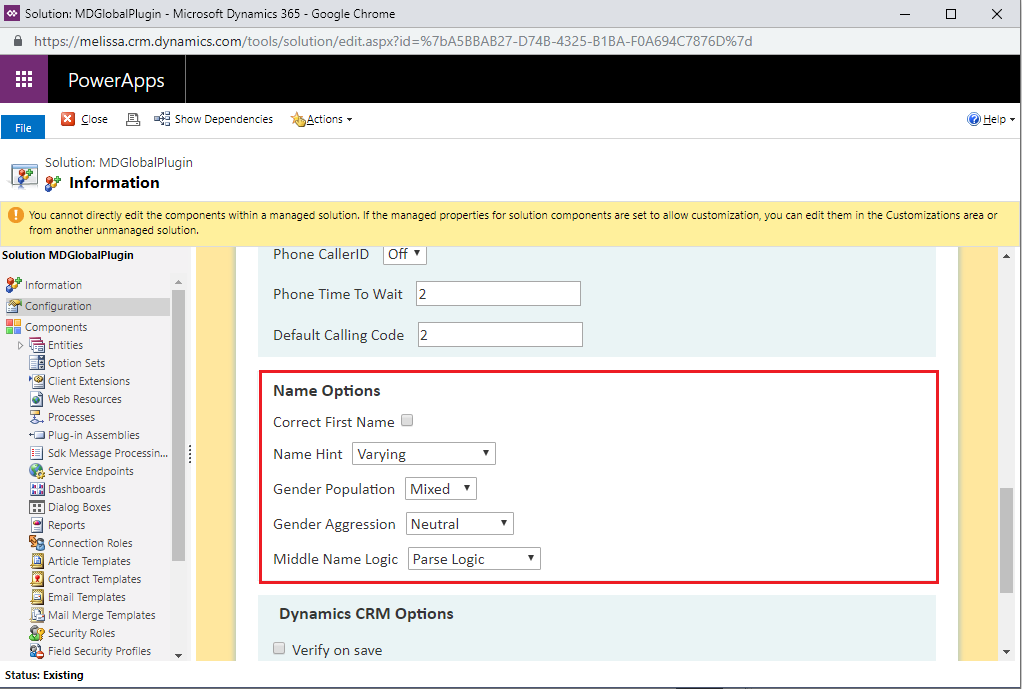
Task: Open the Phone CallerID dropdown
Action: [x=405, y=254]
